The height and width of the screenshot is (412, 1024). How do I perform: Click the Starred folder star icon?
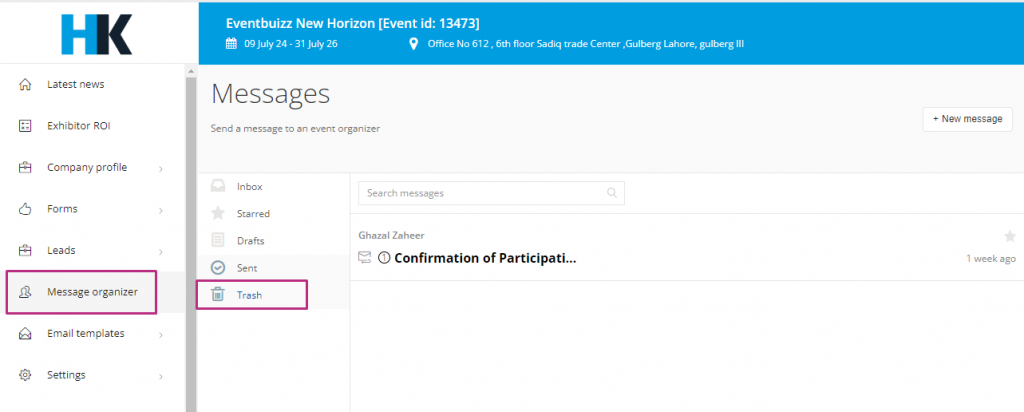pyautogui.click(x=218, y=214)
